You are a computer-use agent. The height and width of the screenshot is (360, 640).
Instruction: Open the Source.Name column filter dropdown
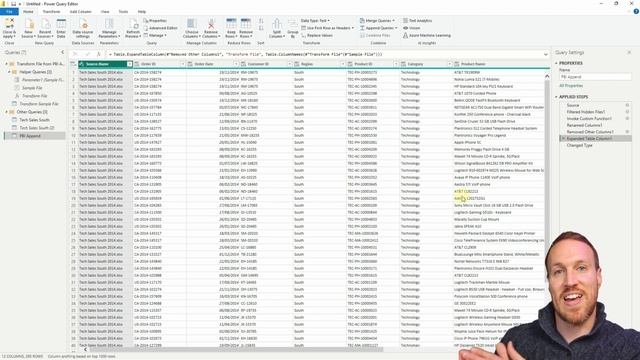(x=129, y=64)
